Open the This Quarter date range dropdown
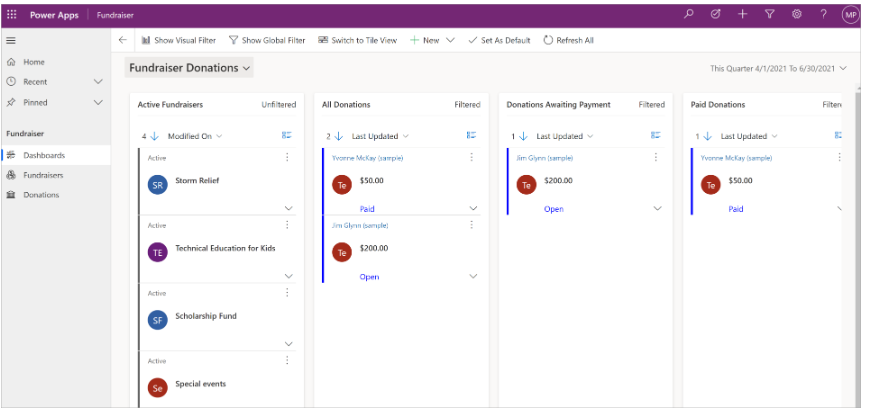This screenshot has height=417, width=871. (778, 68)
